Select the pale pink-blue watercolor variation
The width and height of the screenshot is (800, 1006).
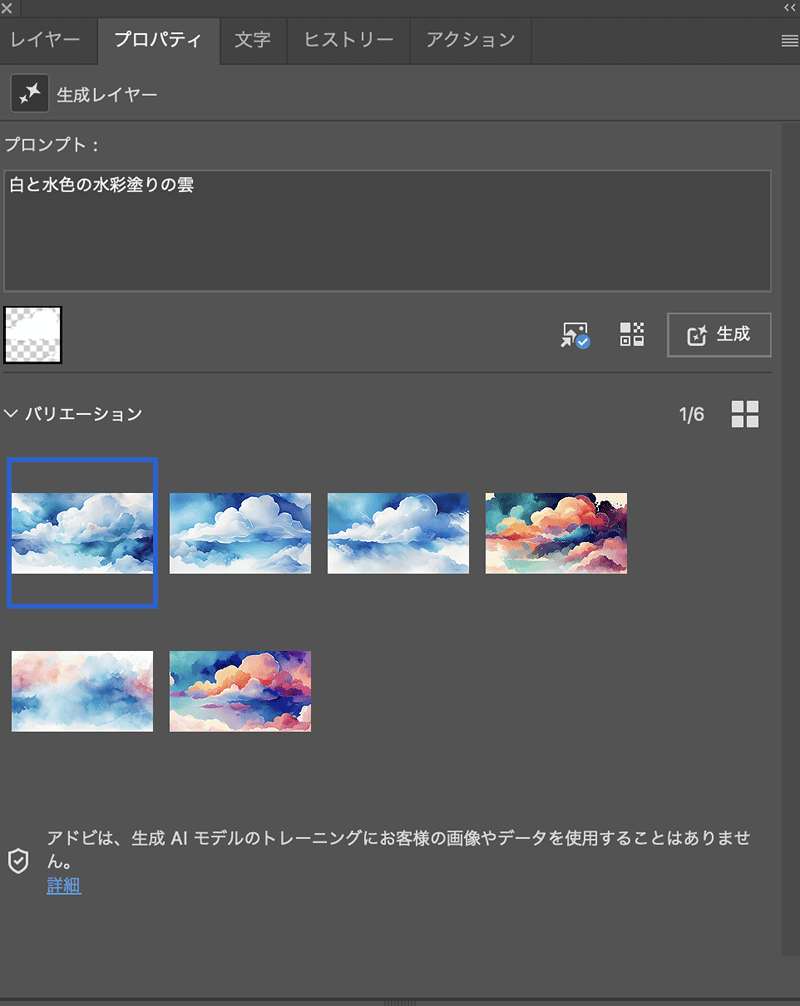pos(82,691)
